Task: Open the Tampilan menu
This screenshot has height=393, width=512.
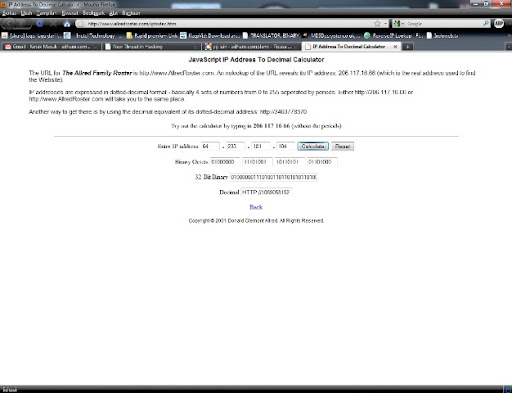Action: pos(47,13)
